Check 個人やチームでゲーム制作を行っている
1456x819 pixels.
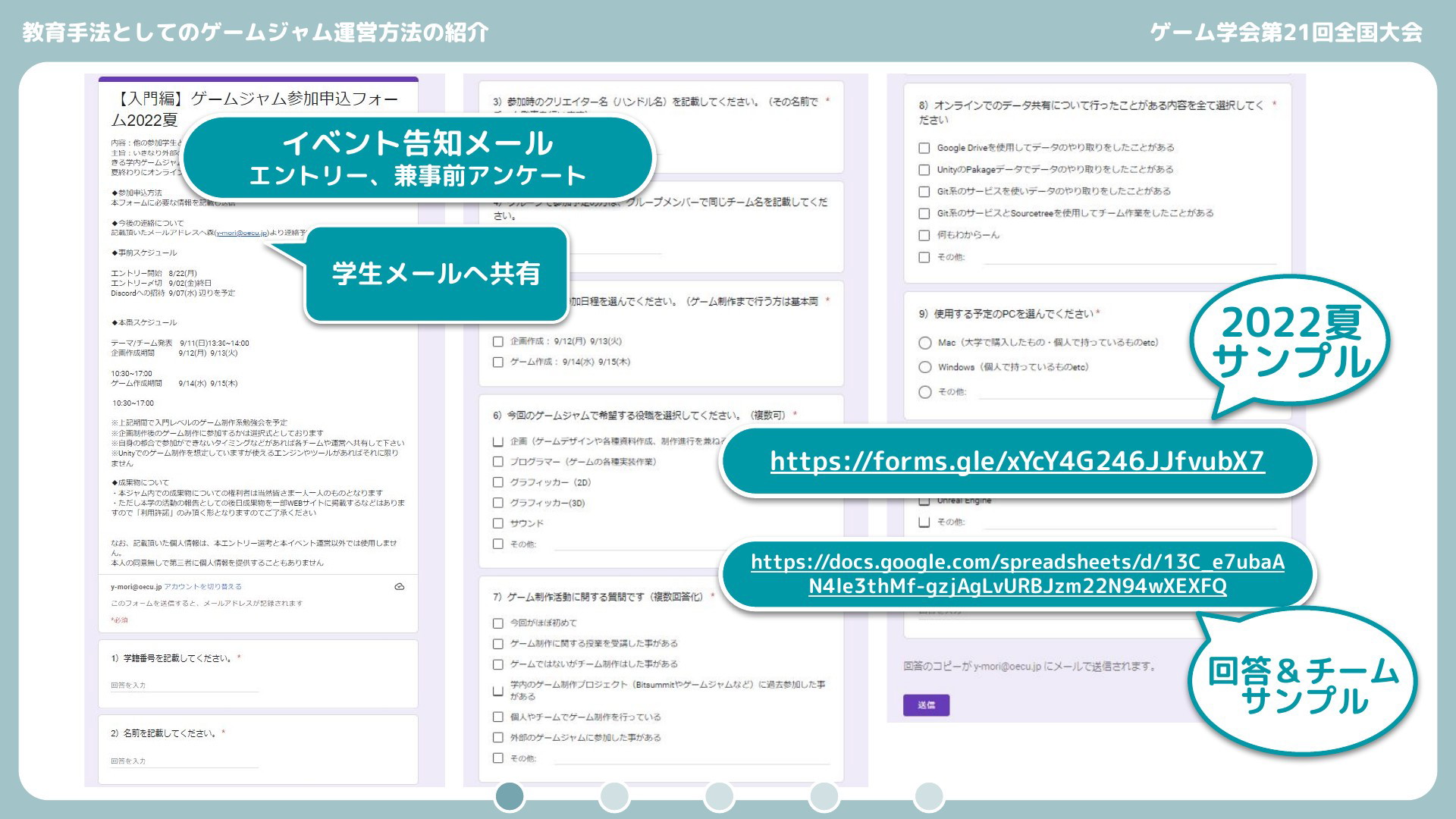(x=498, y=717)
